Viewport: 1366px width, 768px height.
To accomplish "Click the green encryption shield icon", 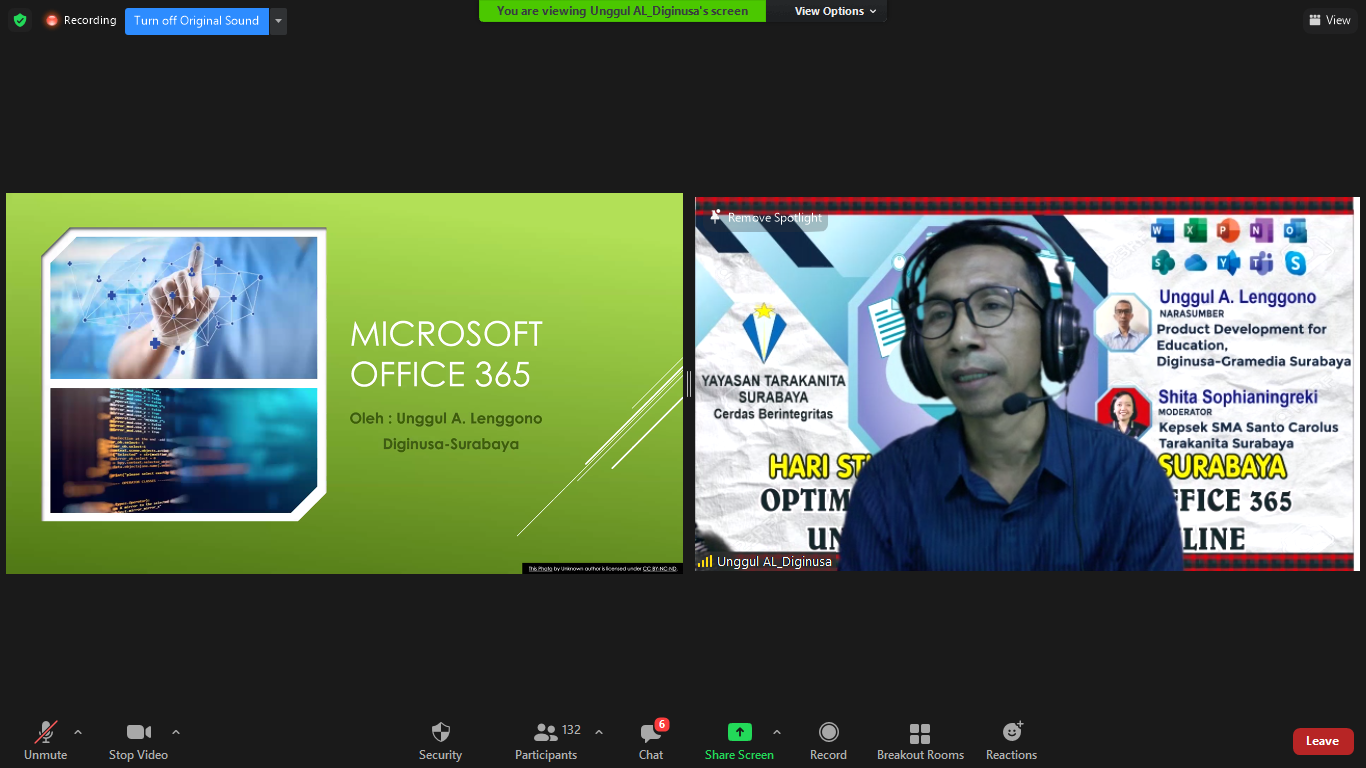I will click(x=19, y=20).
